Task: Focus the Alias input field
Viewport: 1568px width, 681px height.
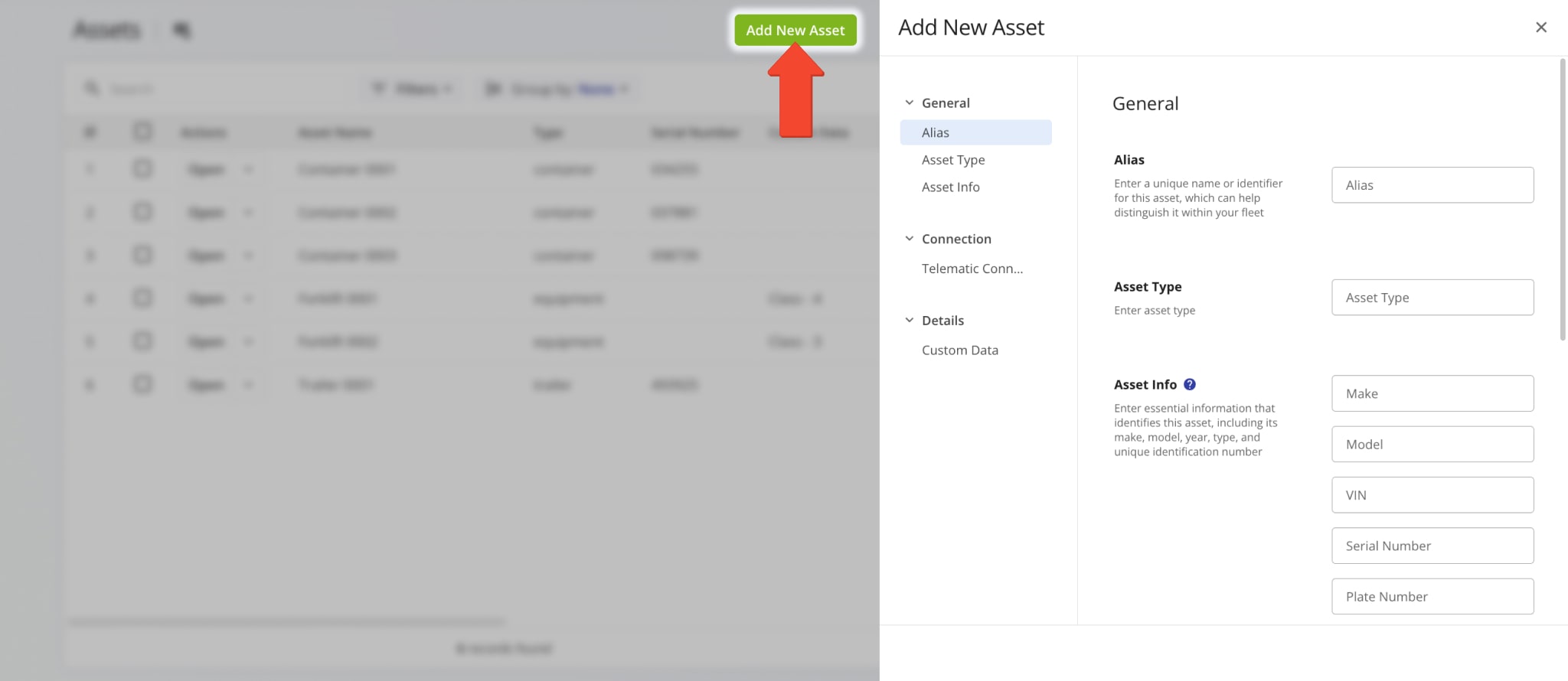Action: [1432, 185]
